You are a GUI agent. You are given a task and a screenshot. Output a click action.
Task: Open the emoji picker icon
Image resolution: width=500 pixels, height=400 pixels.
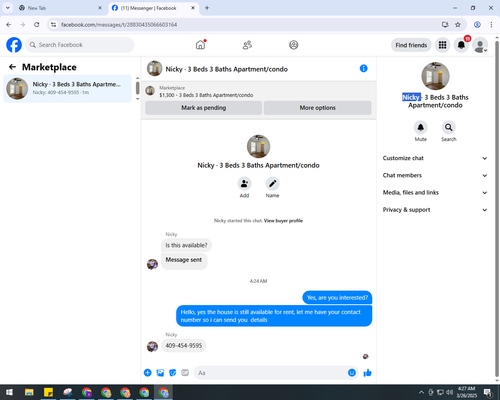352,373
